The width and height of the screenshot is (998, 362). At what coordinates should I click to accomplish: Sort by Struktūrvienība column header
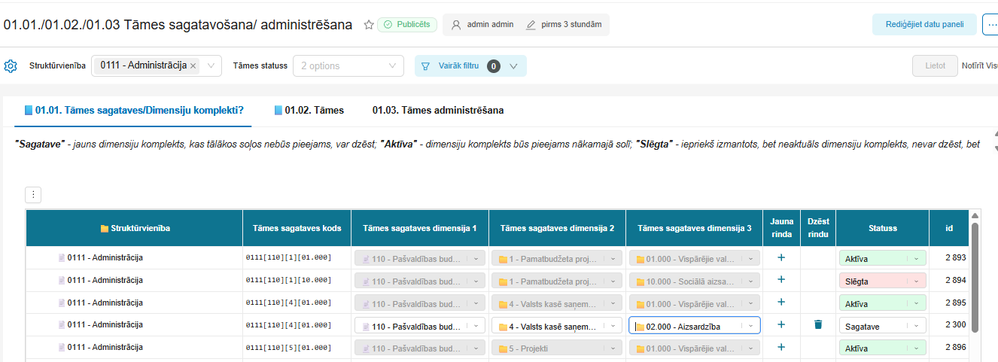click(134, 228)
